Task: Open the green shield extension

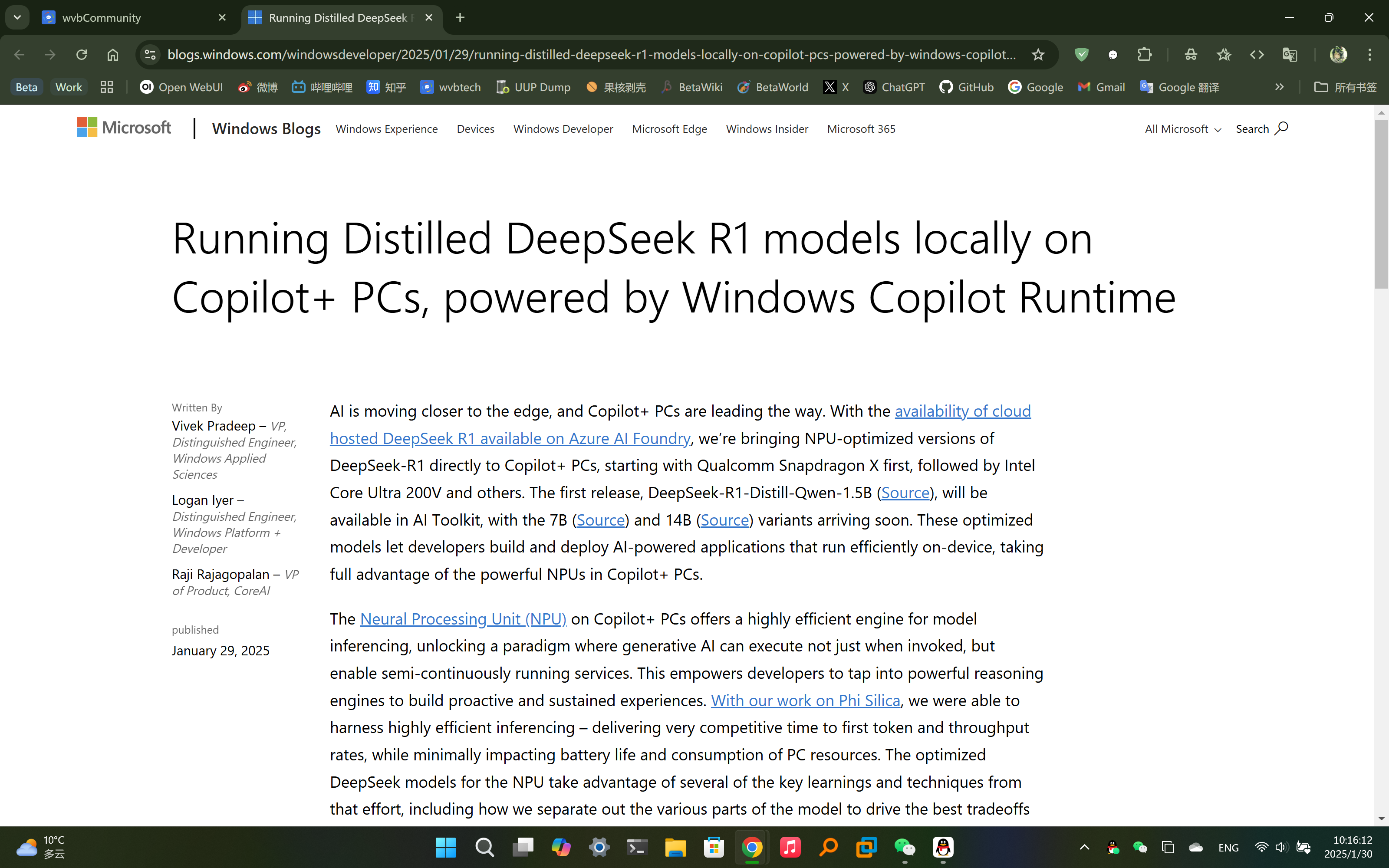Action: [x=1081, y=55]
